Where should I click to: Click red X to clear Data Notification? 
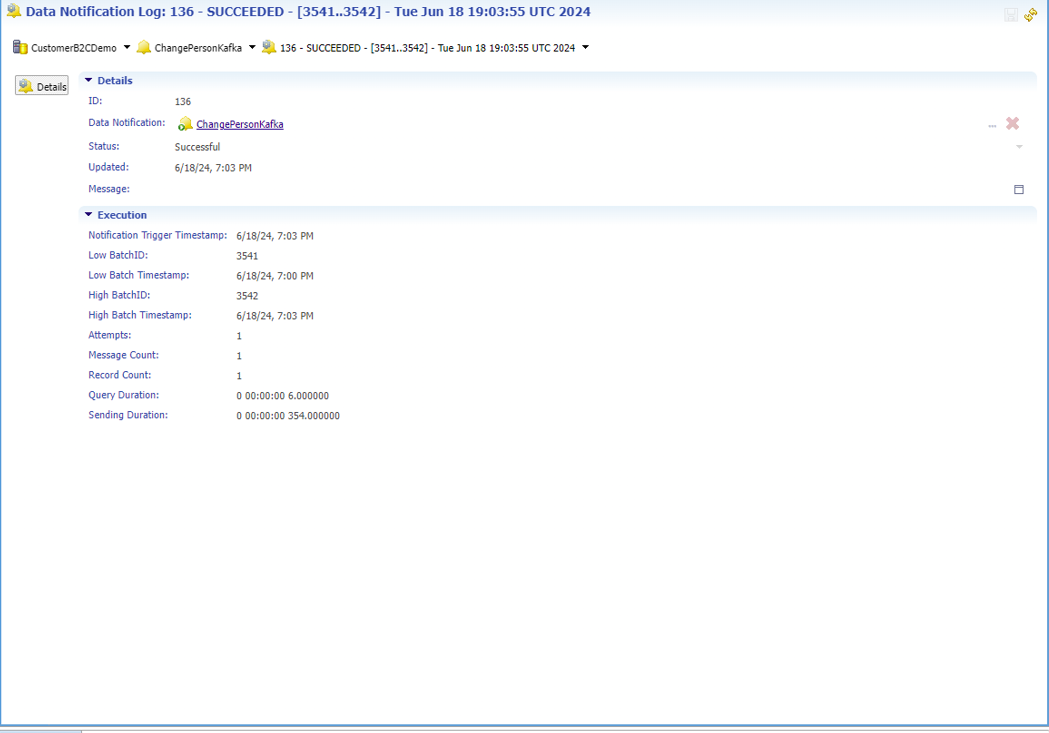pyautogui.click(x=1013, y=124)
